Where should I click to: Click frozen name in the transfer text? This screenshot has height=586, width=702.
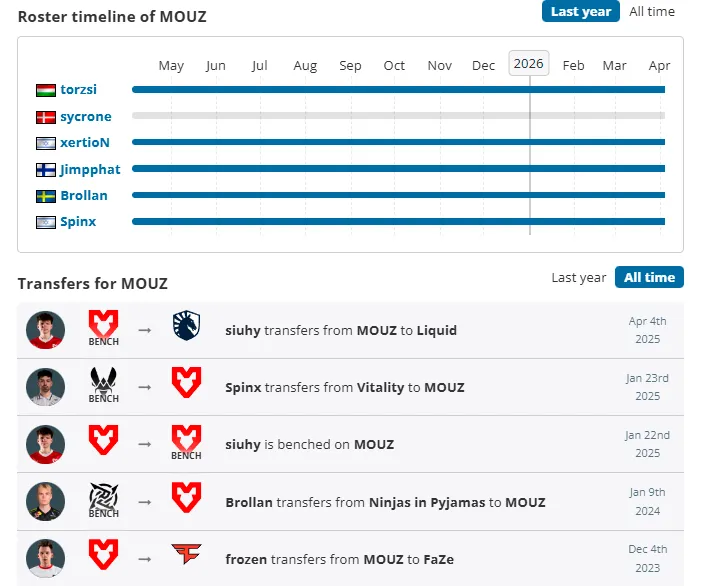point(246,559)
